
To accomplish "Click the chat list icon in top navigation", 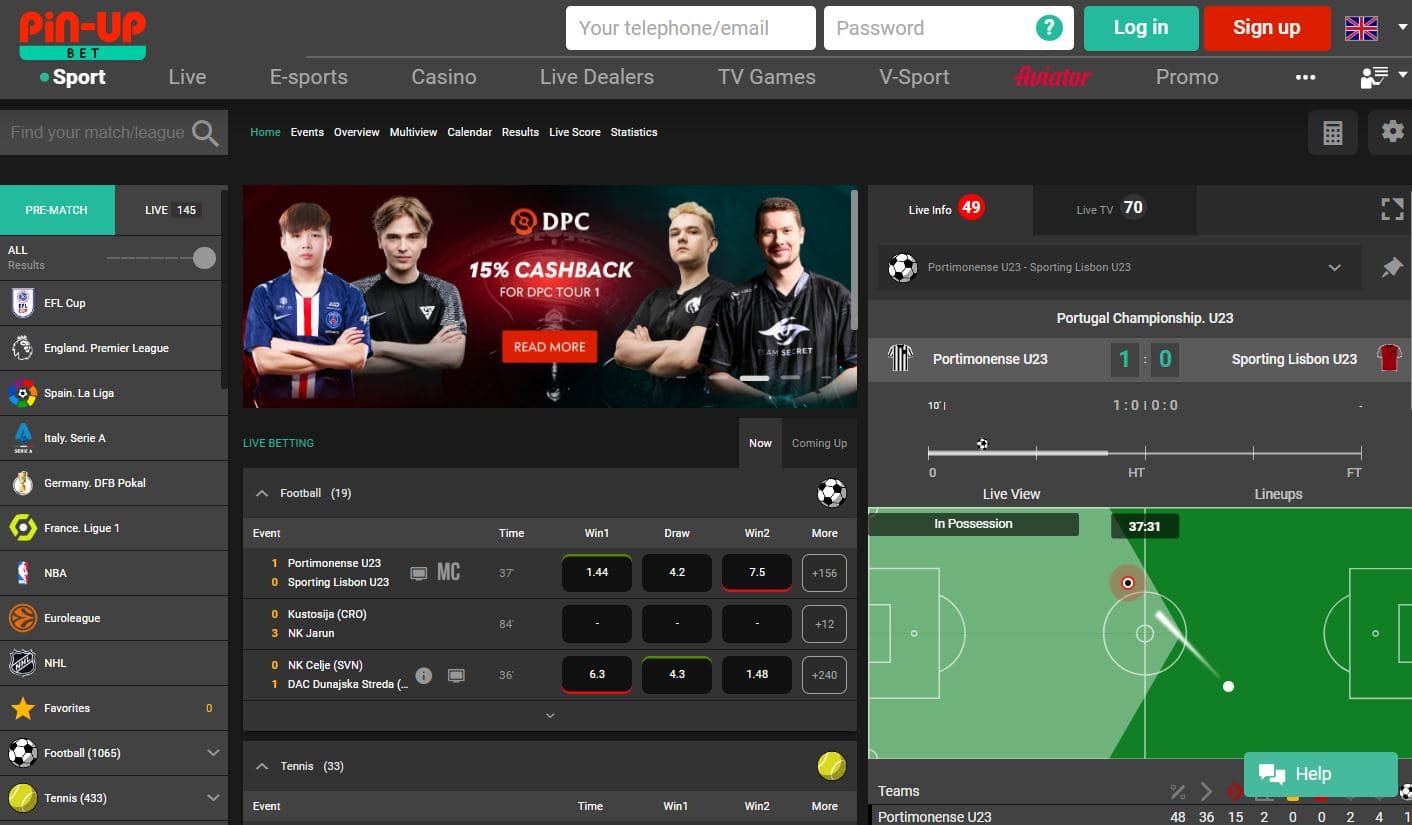I will click(1375, 77).
